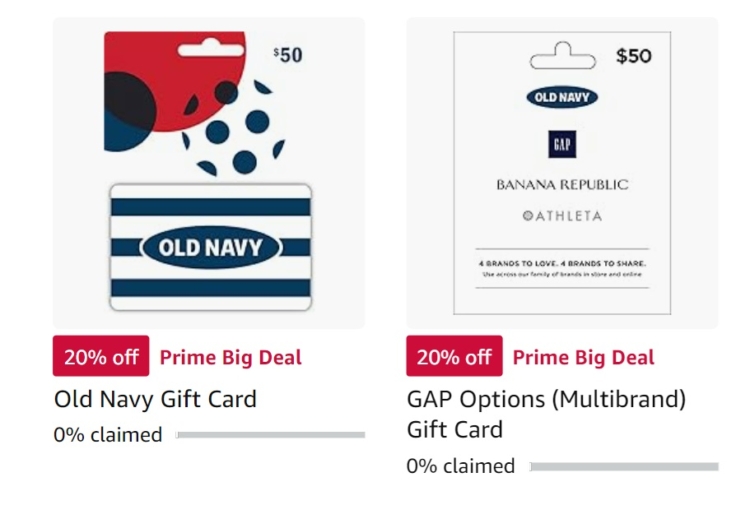Click the 4 Brands to Love tagline
The width and height of the screenshot is (750, 505).
562,263
